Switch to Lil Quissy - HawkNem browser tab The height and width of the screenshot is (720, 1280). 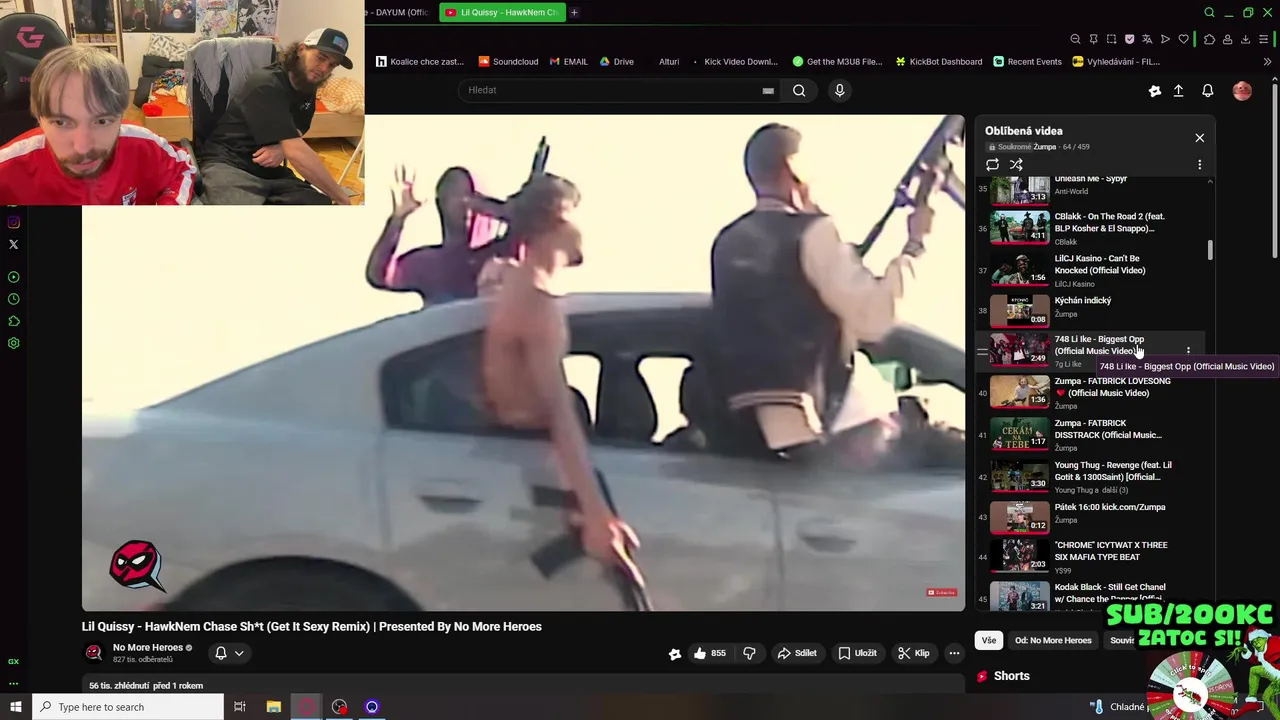[x=502, y=12]
